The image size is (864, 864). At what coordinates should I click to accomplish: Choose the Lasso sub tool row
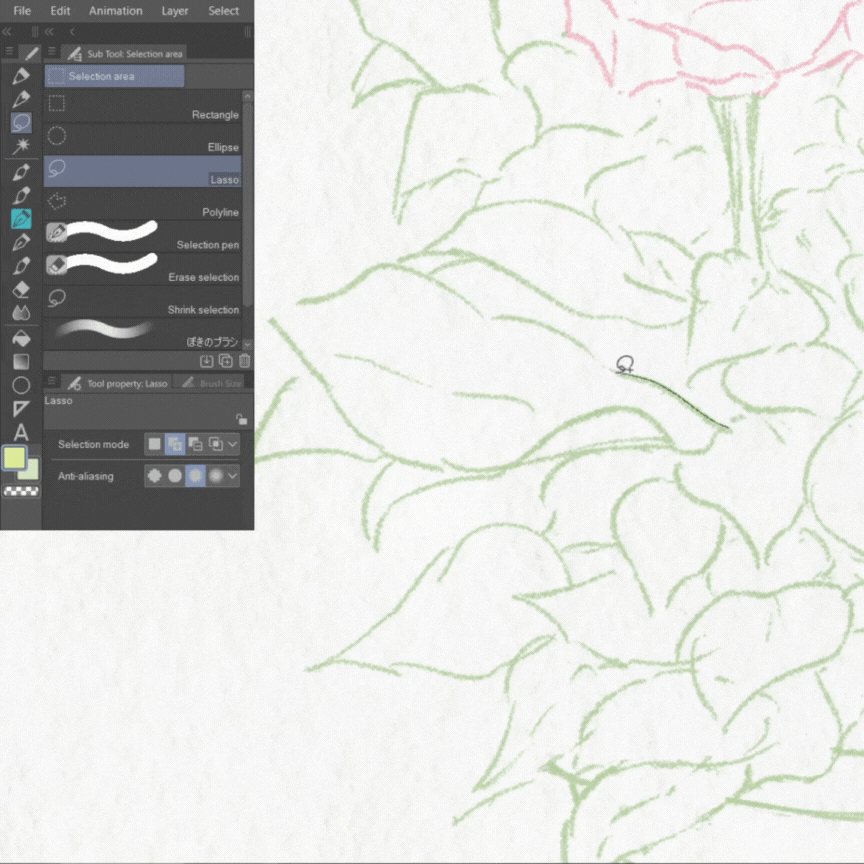142,171
